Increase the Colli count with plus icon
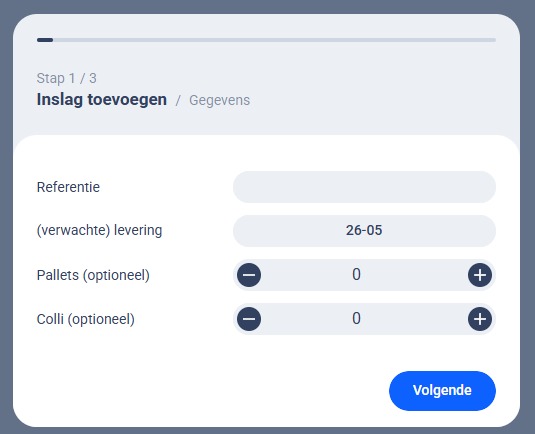 tap(480, 319)
